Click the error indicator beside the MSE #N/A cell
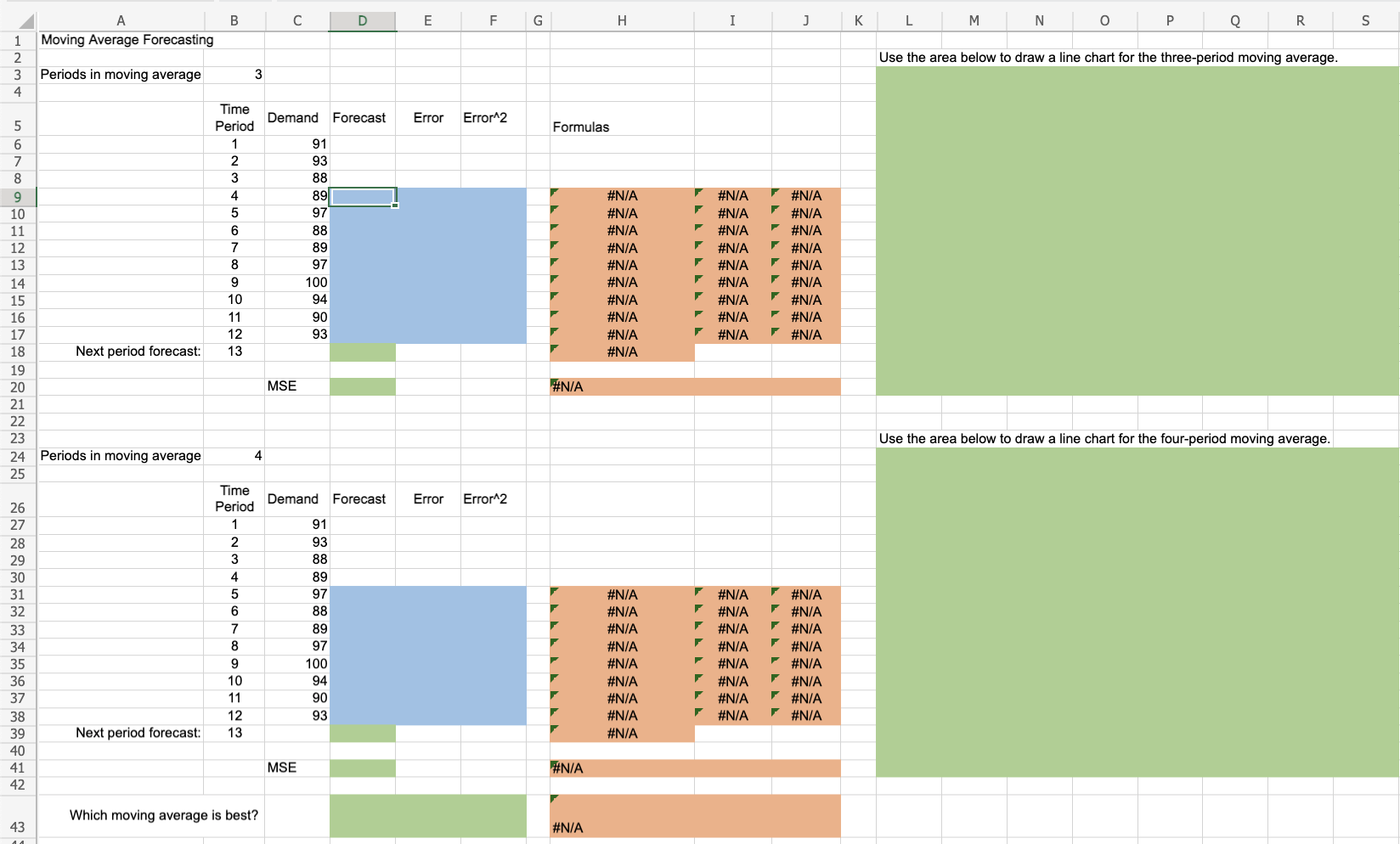Screen dimensions: 1400x844 coord(555,381)
